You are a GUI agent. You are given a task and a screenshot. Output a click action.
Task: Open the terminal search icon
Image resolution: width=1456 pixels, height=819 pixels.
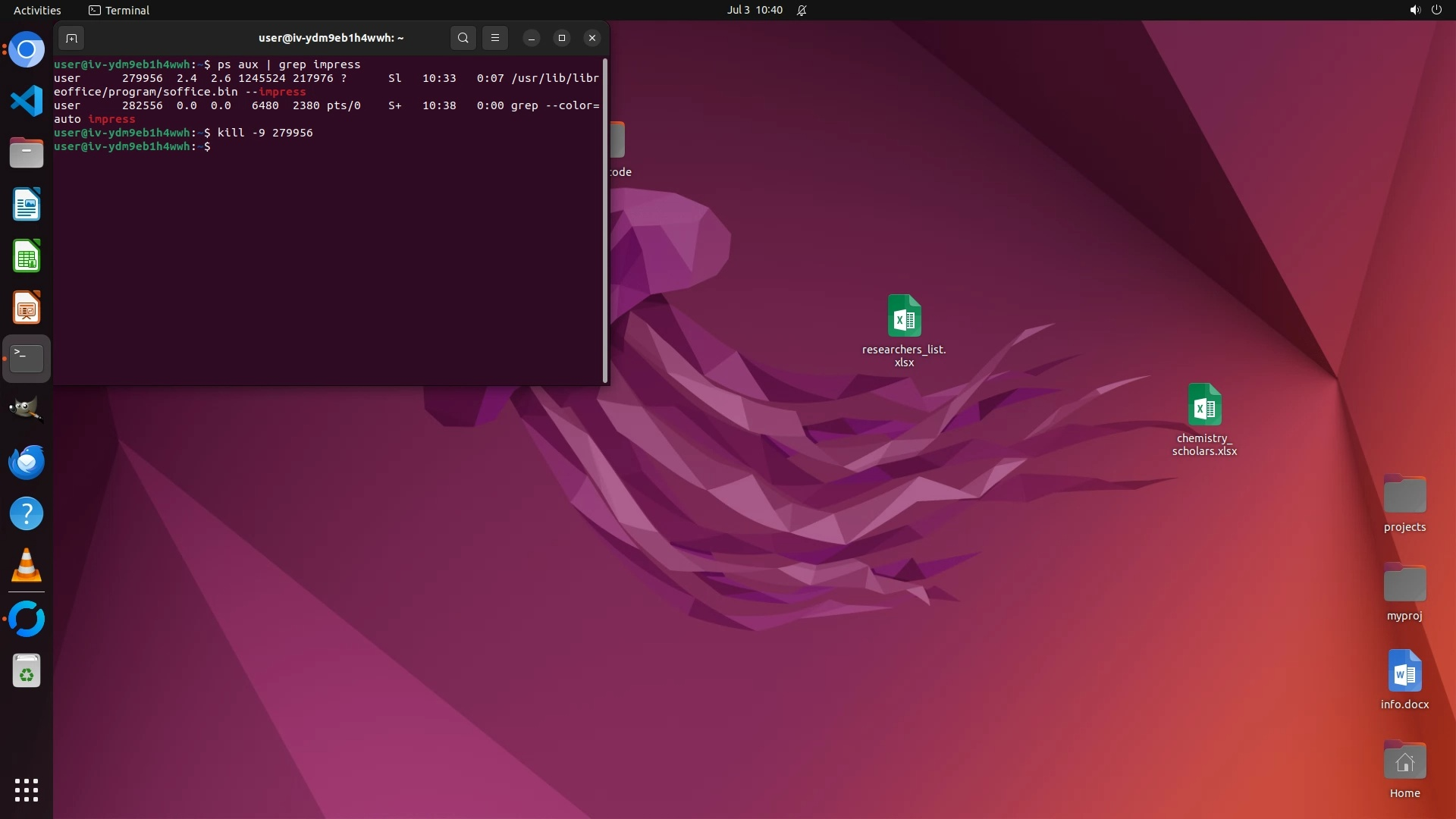pyautogui.click(x=463, y=38)
